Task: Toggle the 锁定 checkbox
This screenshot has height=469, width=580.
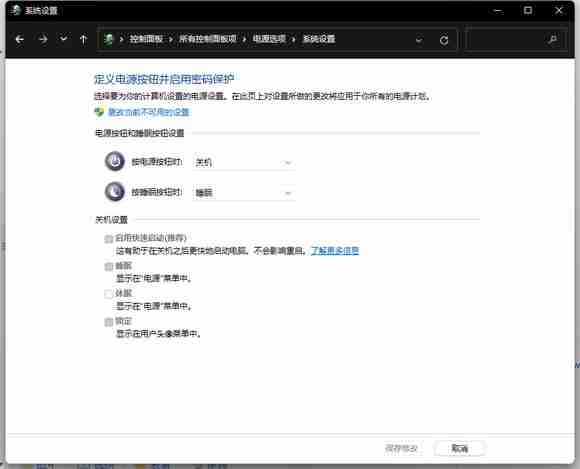Action: pos(108,322)
